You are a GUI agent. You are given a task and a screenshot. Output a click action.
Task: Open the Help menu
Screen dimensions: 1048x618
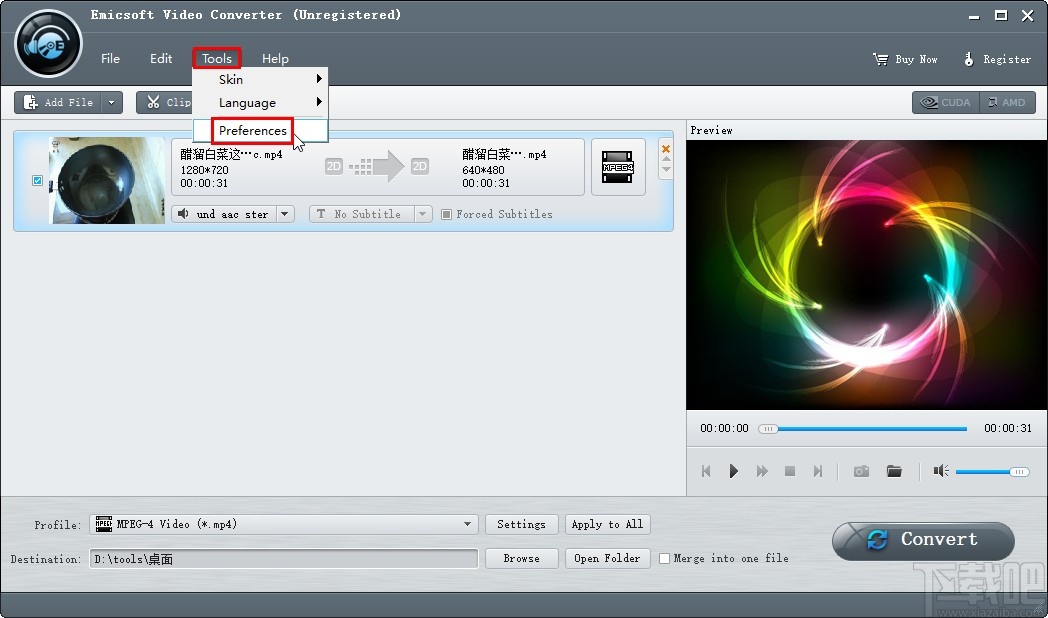pyautogui.click(x=275, y=59)
